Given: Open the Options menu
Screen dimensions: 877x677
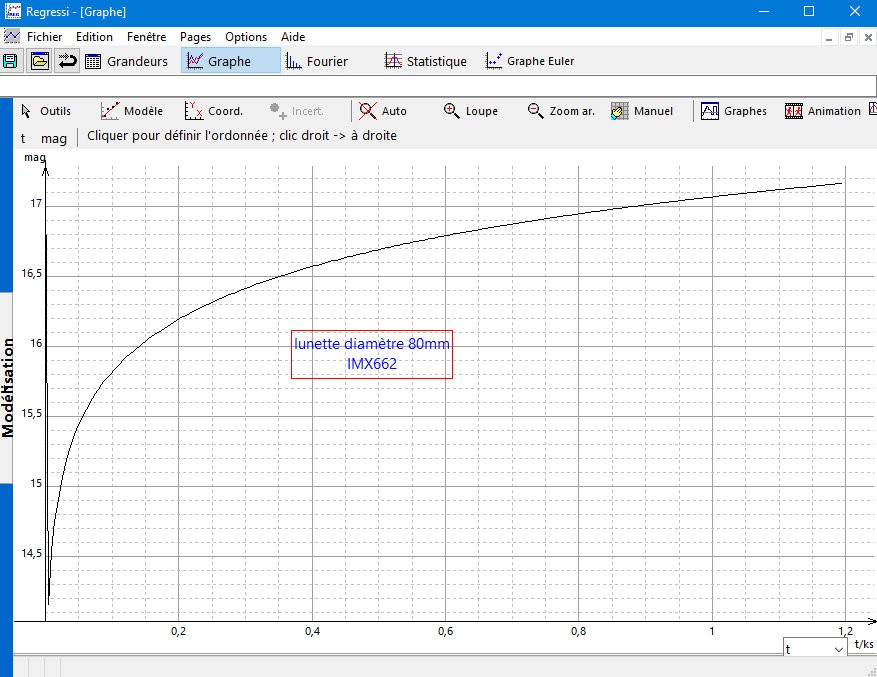Looking at the screenshot, I should coord(246,37).
